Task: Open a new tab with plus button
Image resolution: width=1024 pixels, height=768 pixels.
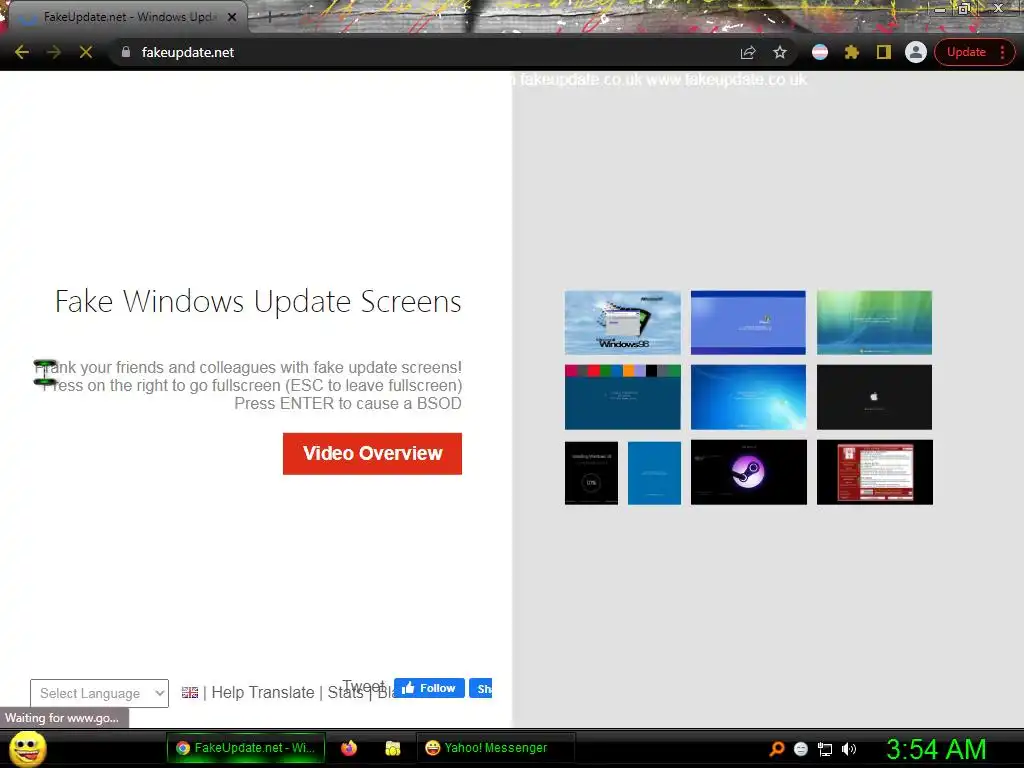Action: [x=269, y=17]
